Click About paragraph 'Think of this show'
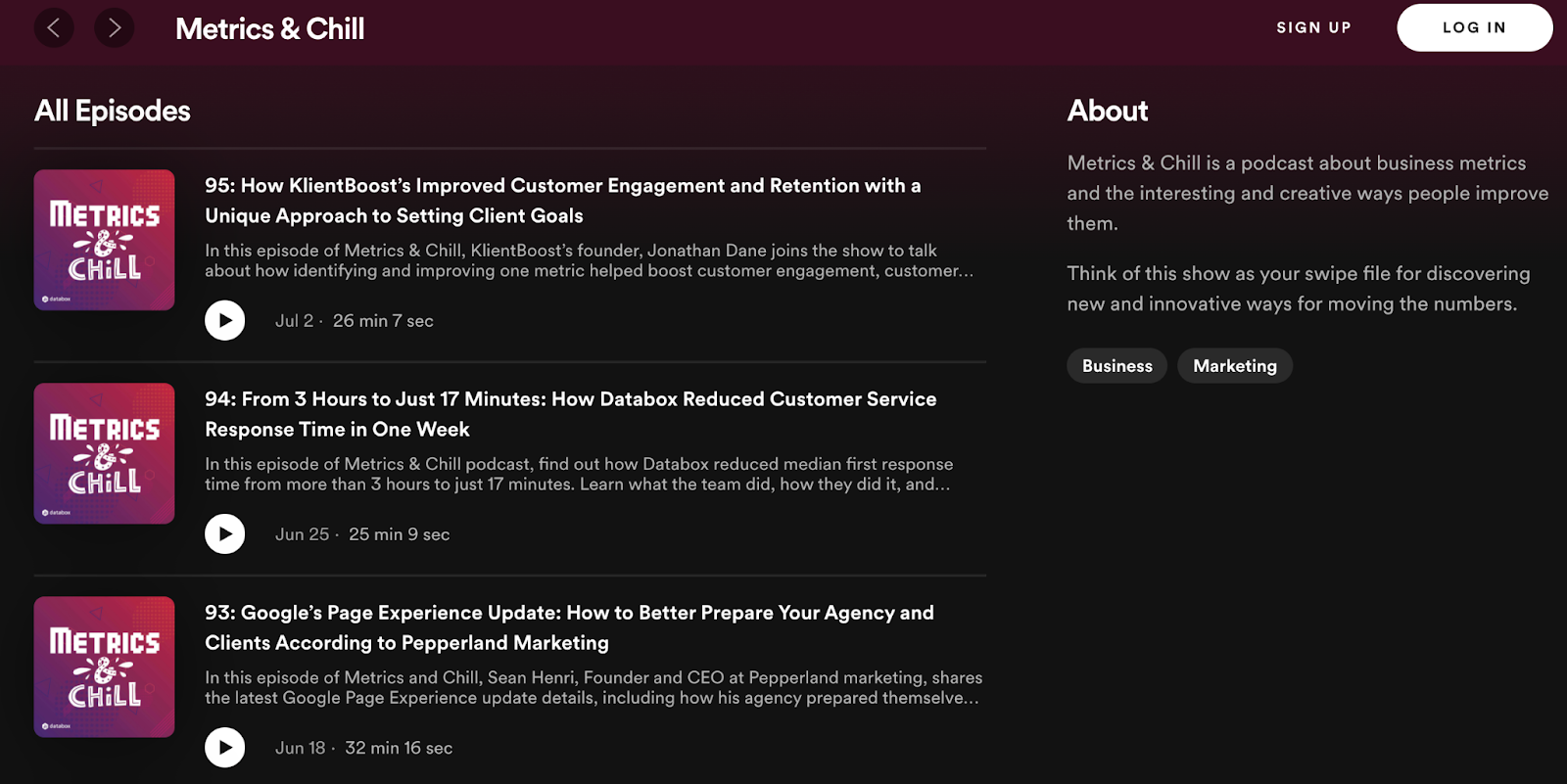Screen dimensions: 1567x784 [1299, 289]
